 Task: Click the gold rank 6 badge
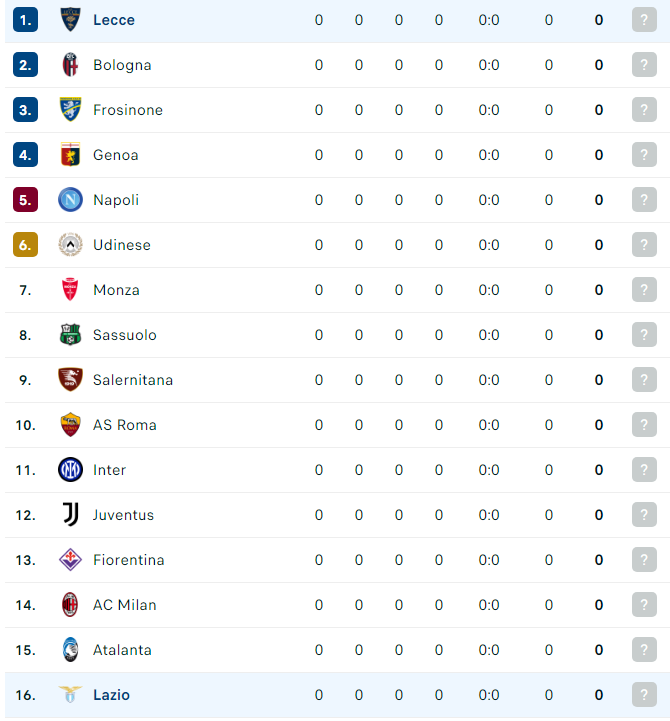(25, 245)
